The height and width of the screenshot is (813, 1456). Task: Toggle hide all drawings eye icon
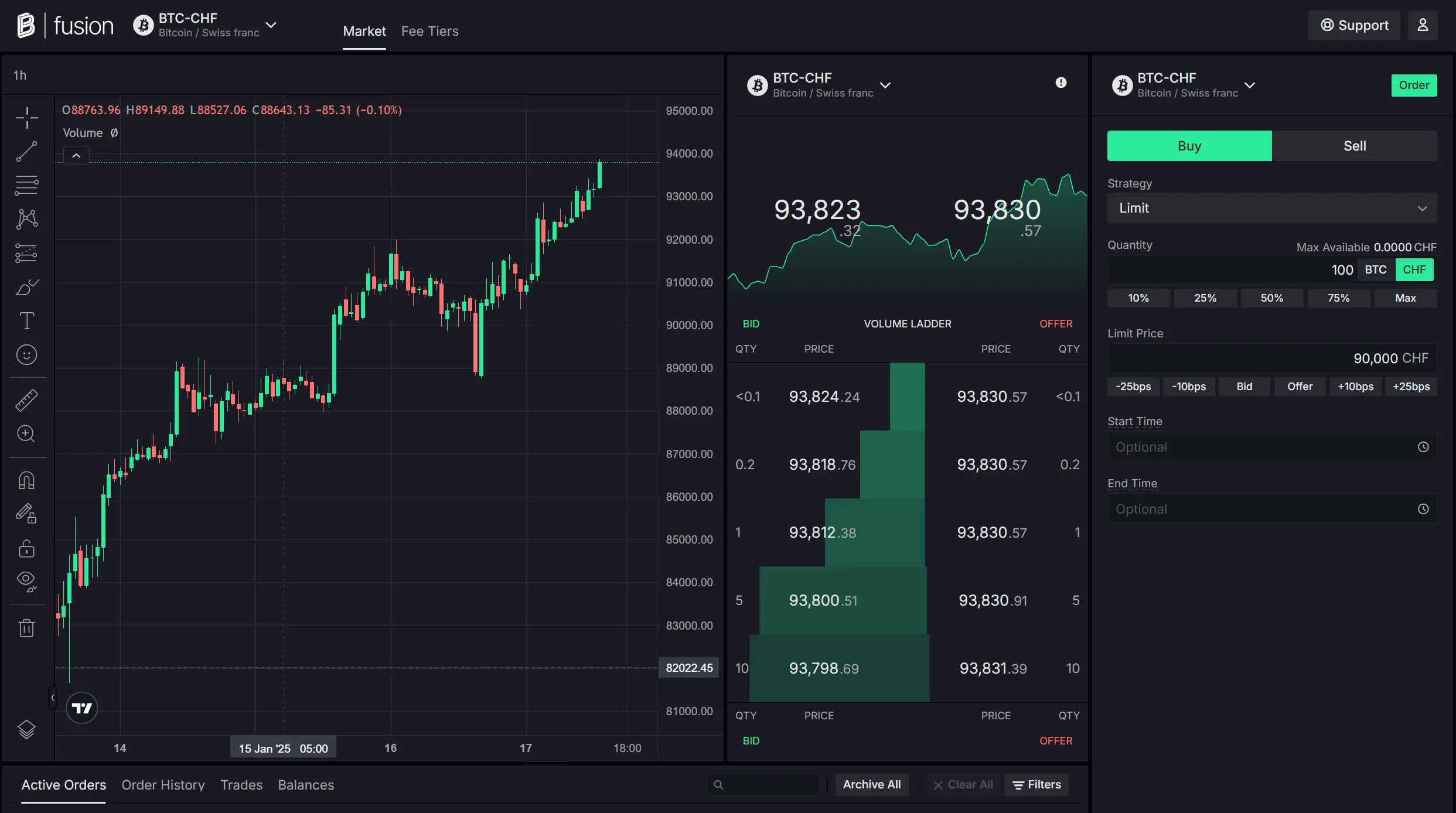coord(27,582)
